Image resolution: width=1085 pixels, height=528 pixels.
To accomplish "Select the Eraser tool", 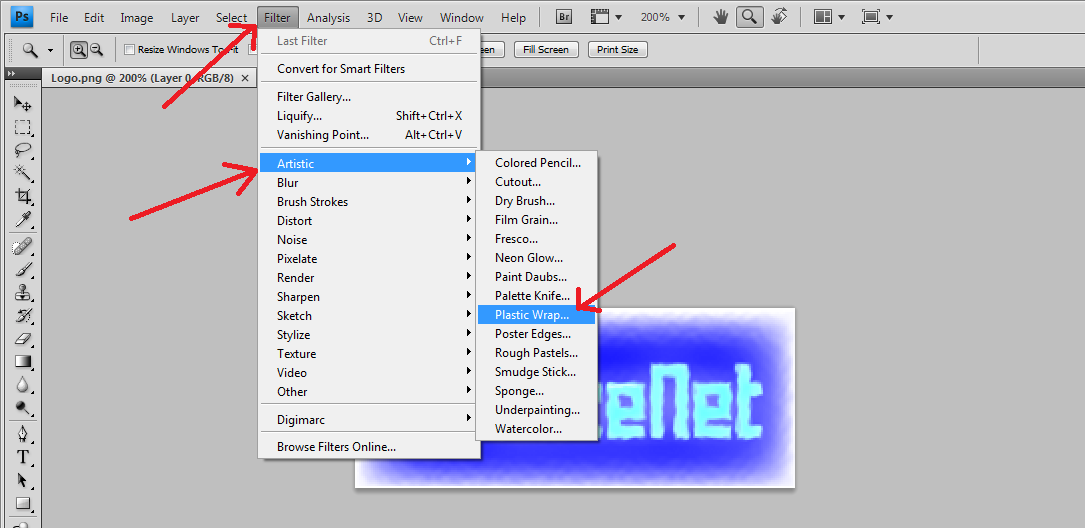I will pos(23,338).
